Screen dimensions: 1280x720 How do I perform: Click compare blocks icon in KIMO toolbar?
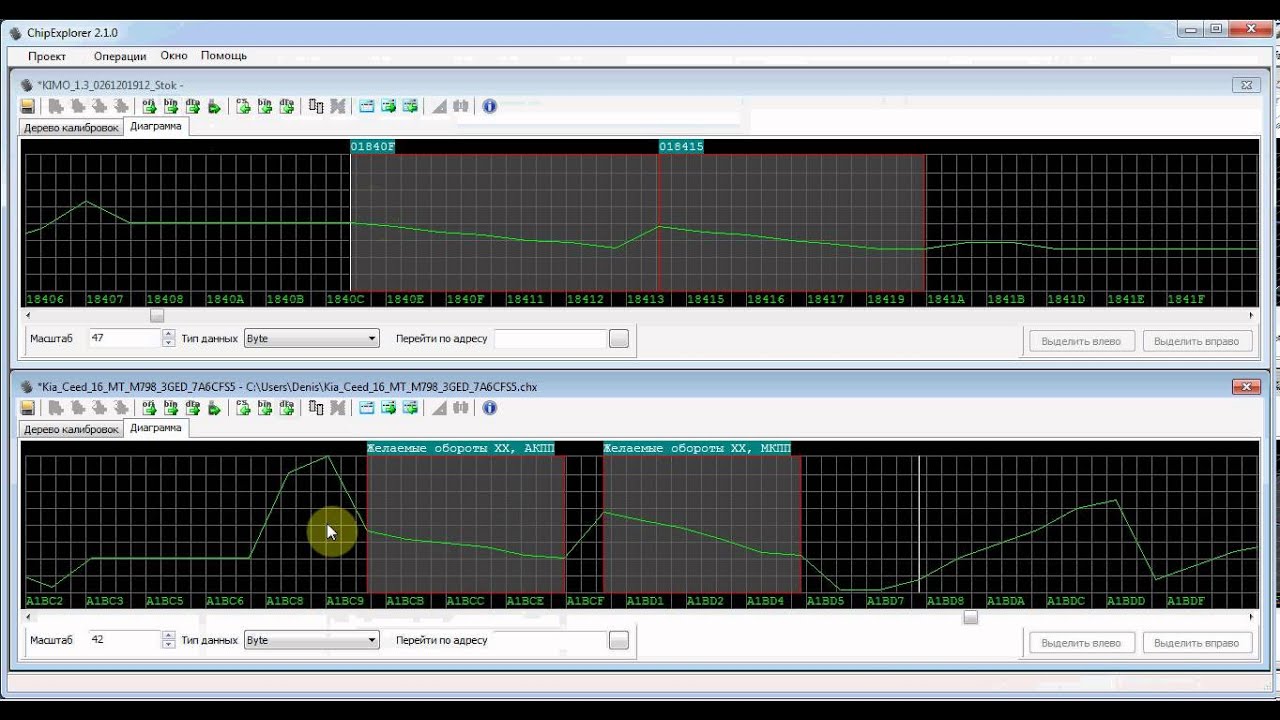point(316,106)
